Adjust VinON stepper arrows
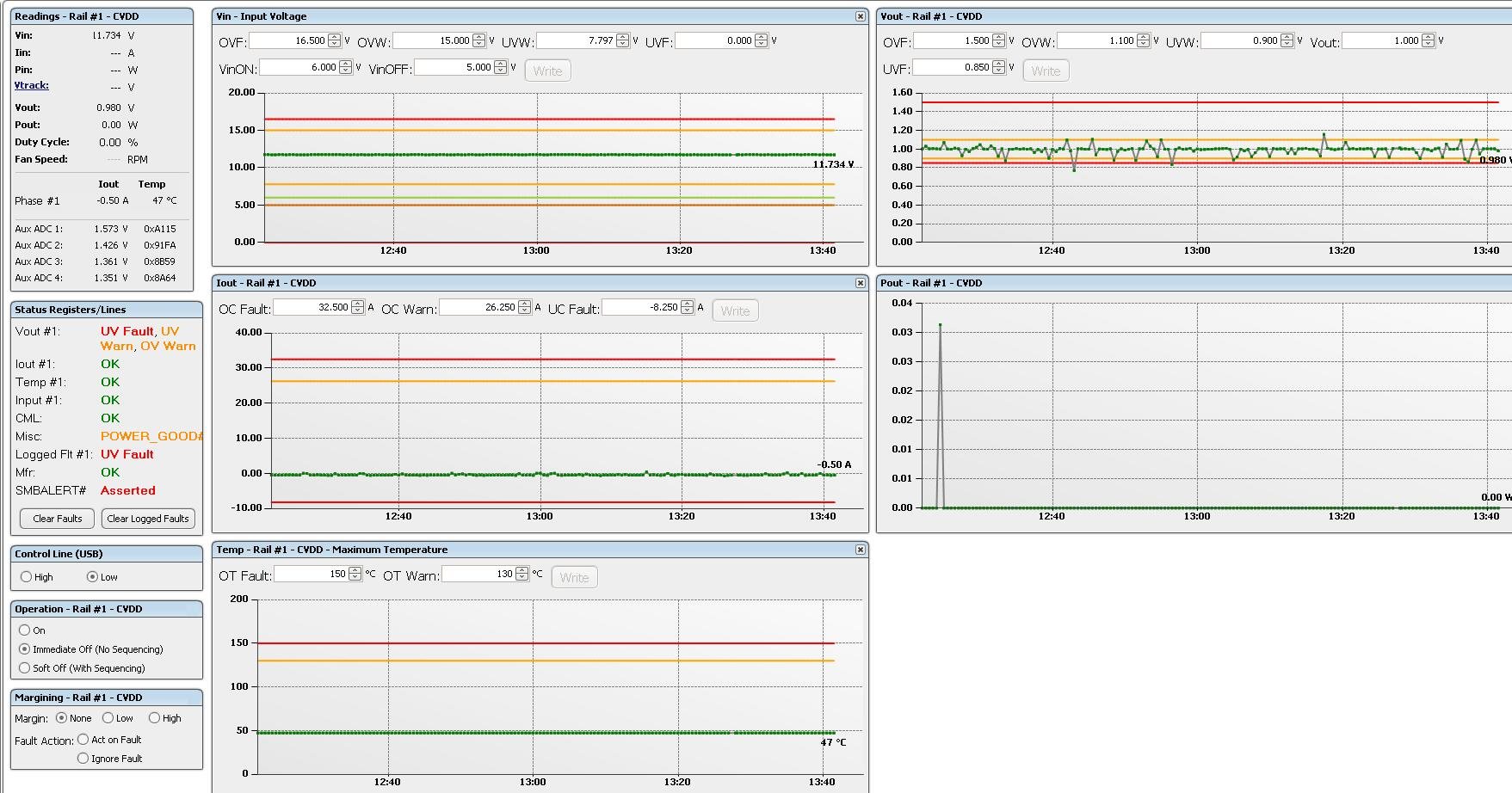Screen dimensions: 1512x793 [x=346, y=67]
